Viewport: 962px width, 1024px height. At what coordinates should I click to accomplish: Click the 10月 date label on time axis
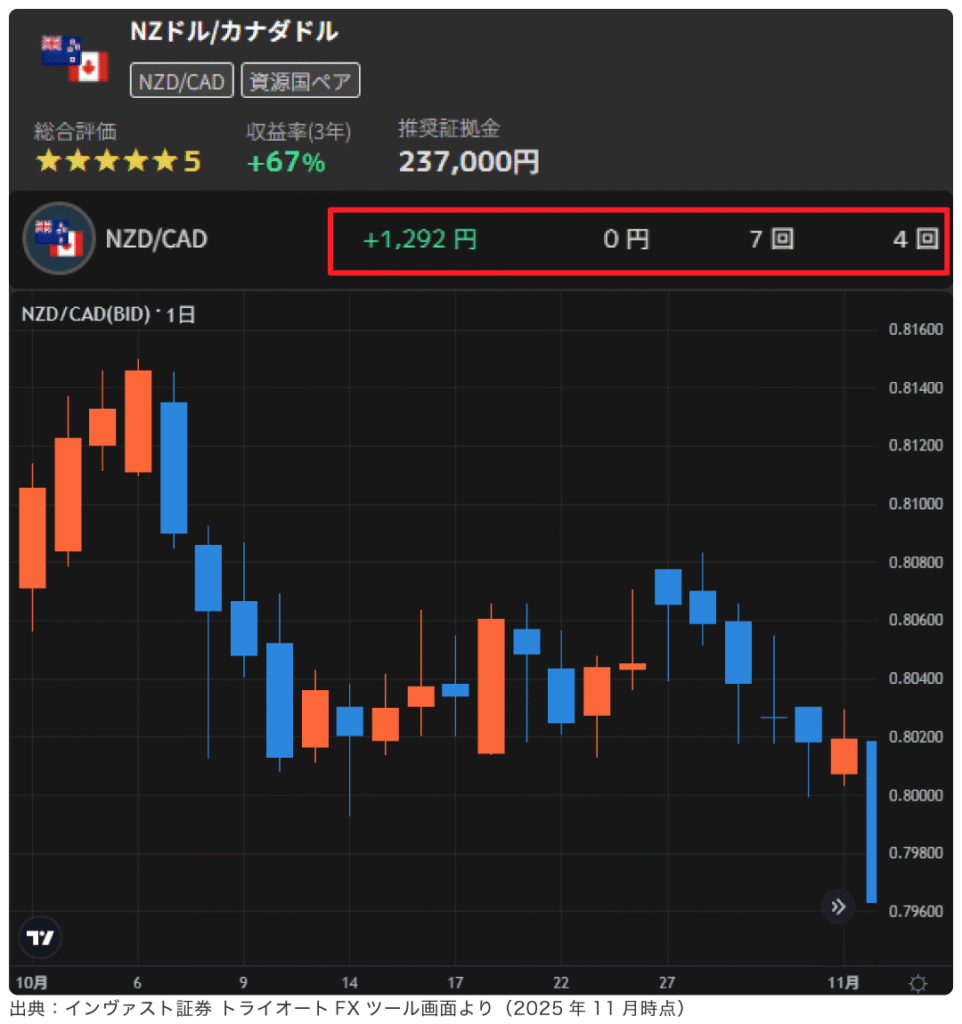[33, 982]
